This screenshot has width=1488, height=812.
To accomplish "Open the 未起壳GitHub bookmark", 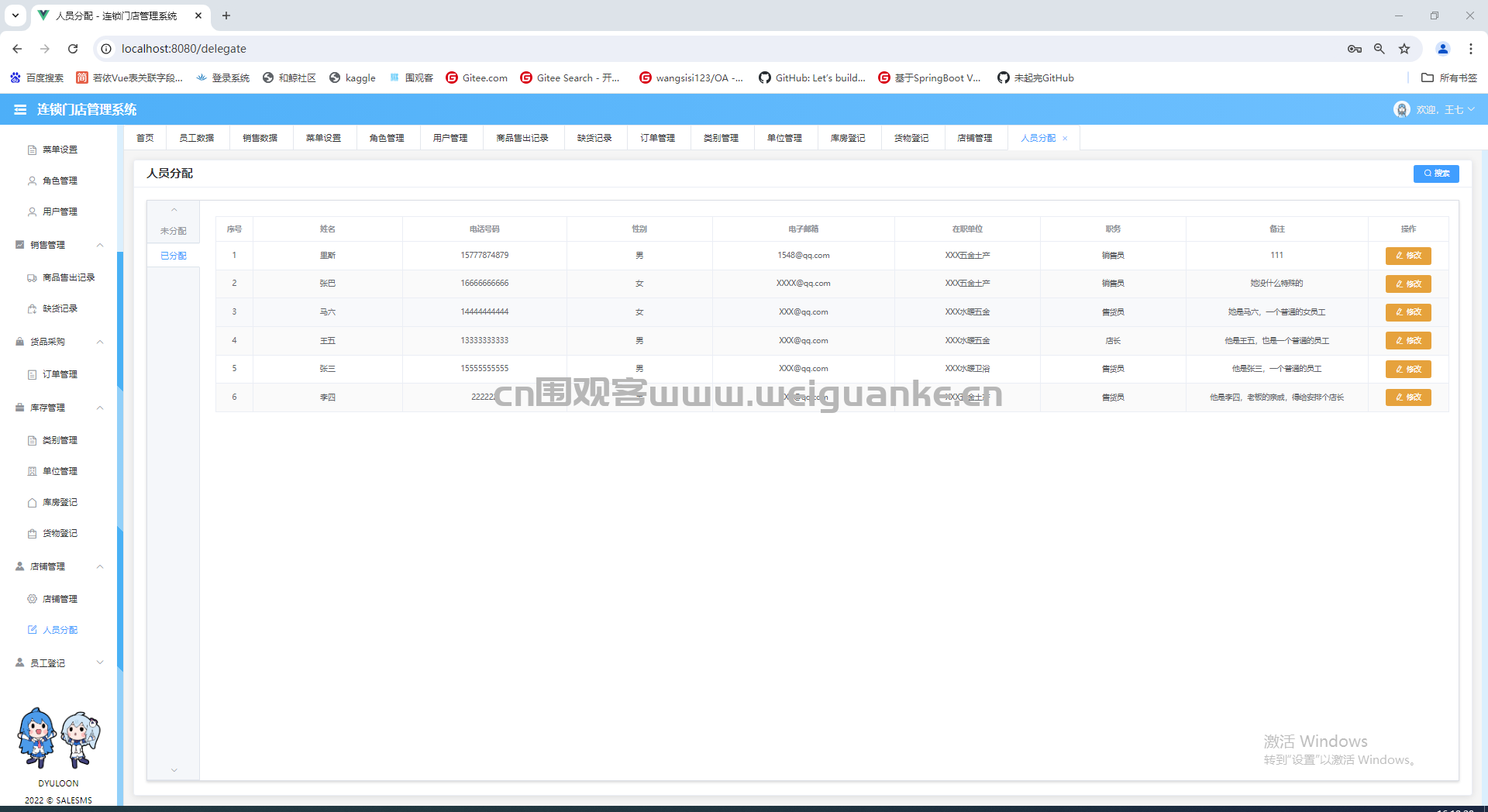I will 1035,78.
